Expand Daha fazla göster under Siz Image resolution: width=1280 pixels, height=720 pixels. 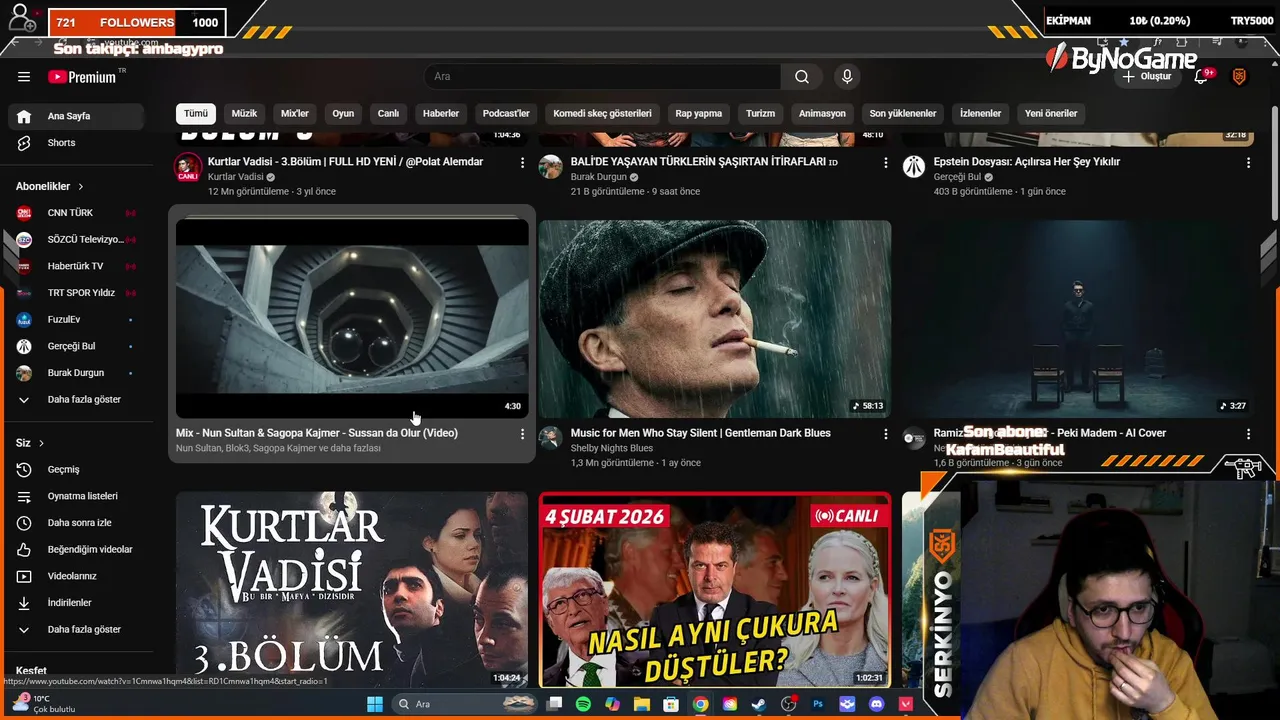(x=76, y=630)
